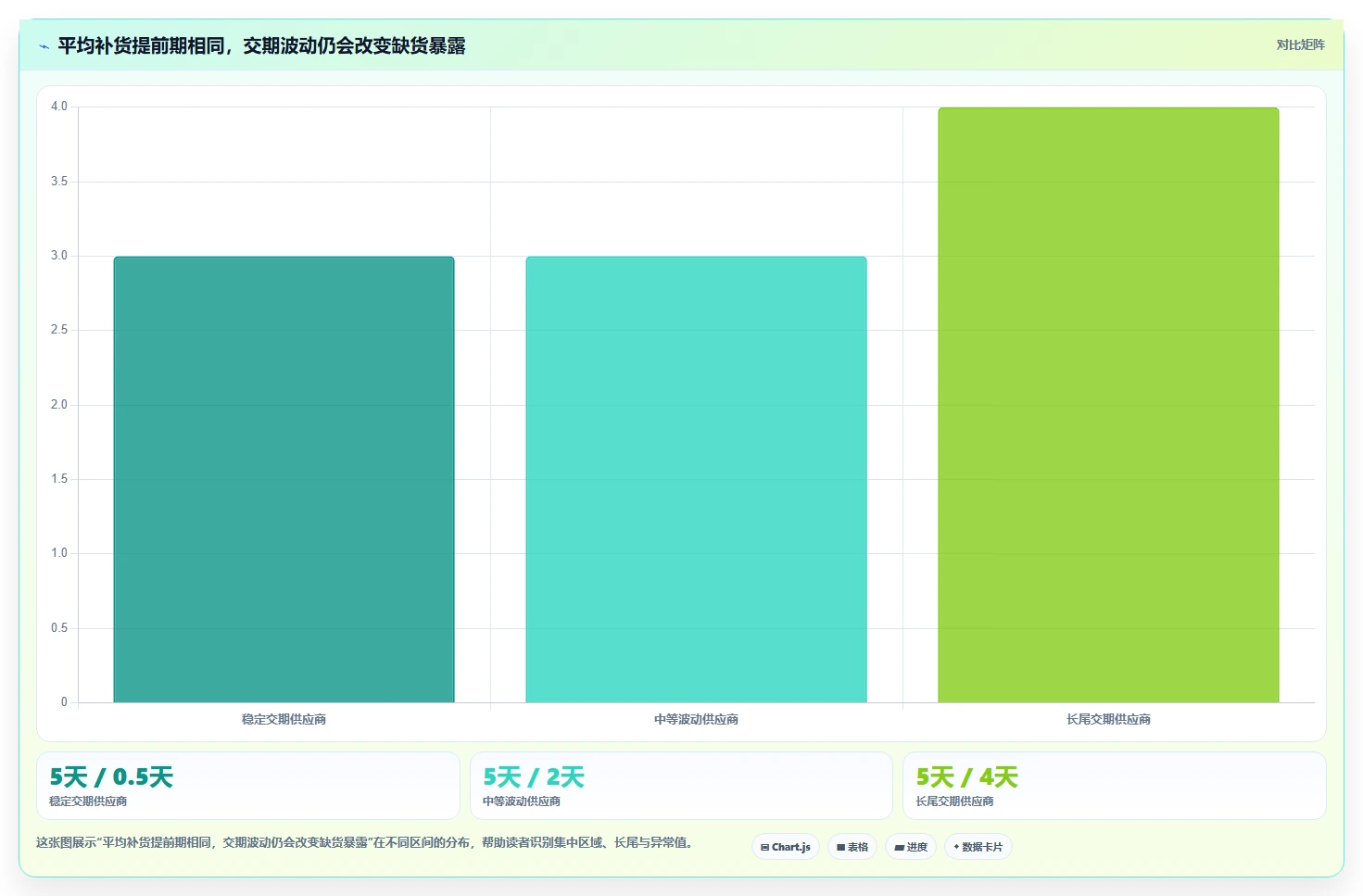Click the y-axis value 3.5
This screenshot has height=896, width=1363.
59,182
